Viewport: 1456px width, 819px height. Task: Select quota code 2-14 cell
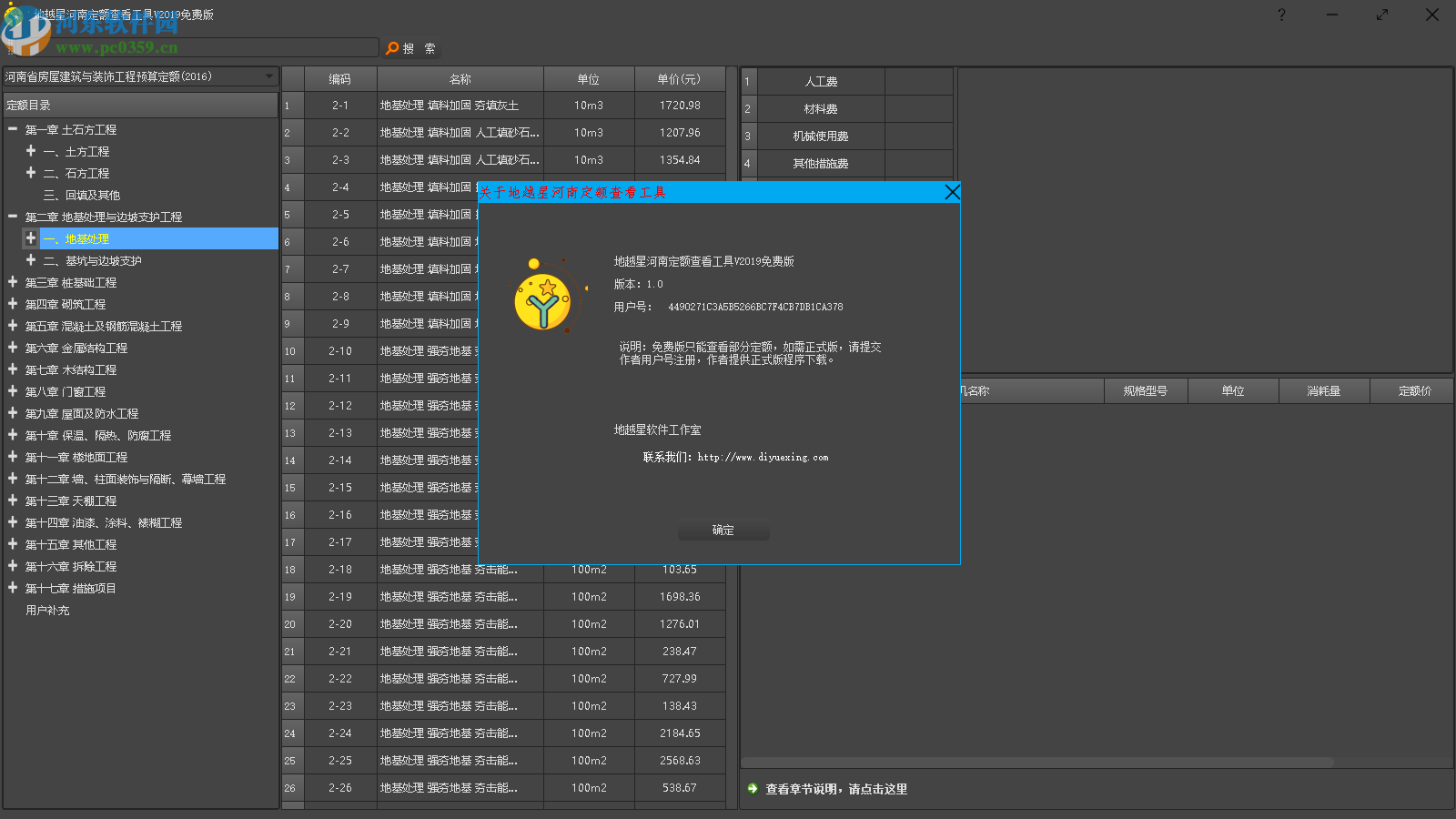[x=340, y=460]
